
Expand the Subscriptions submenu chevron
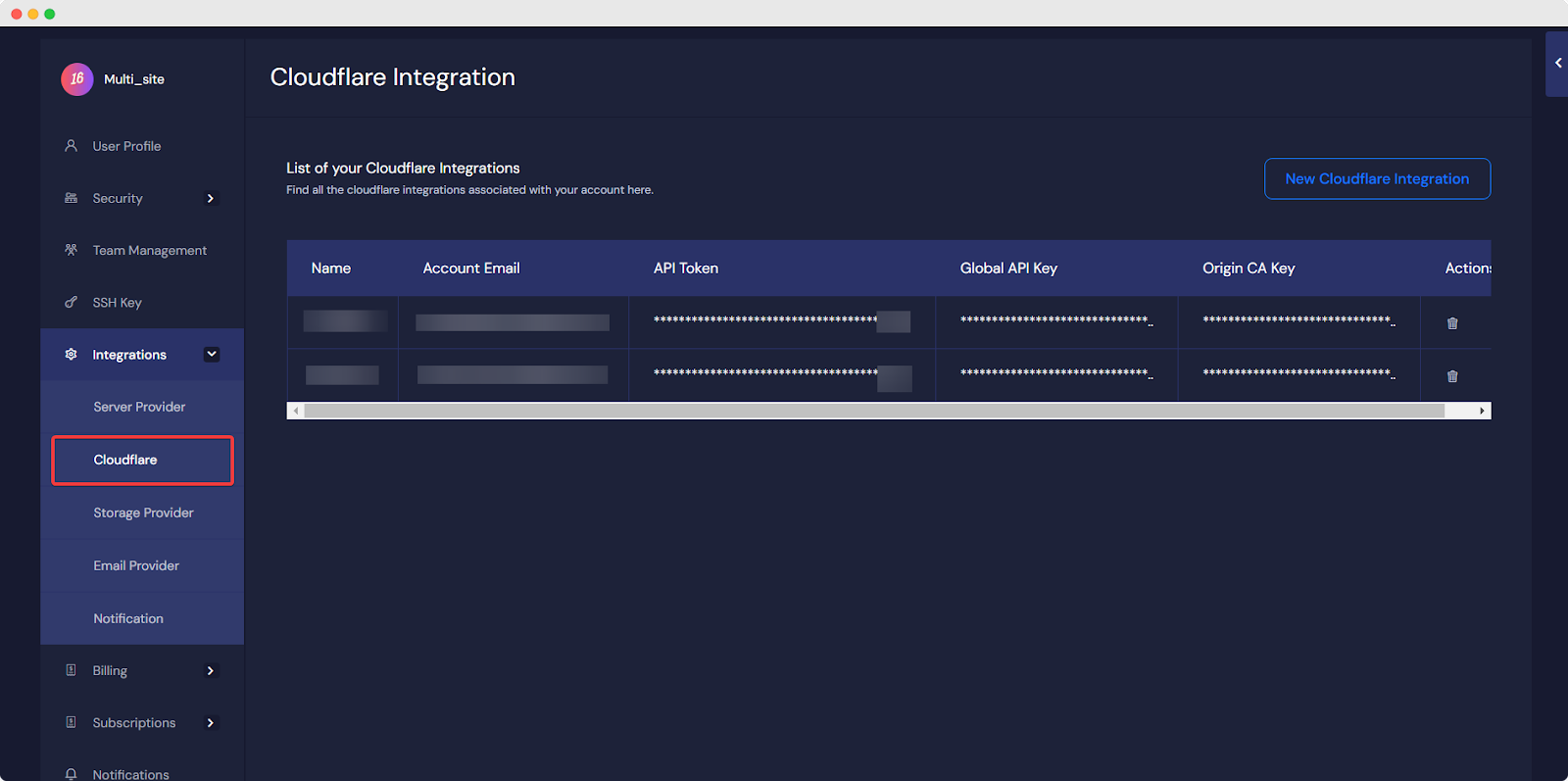210,722
